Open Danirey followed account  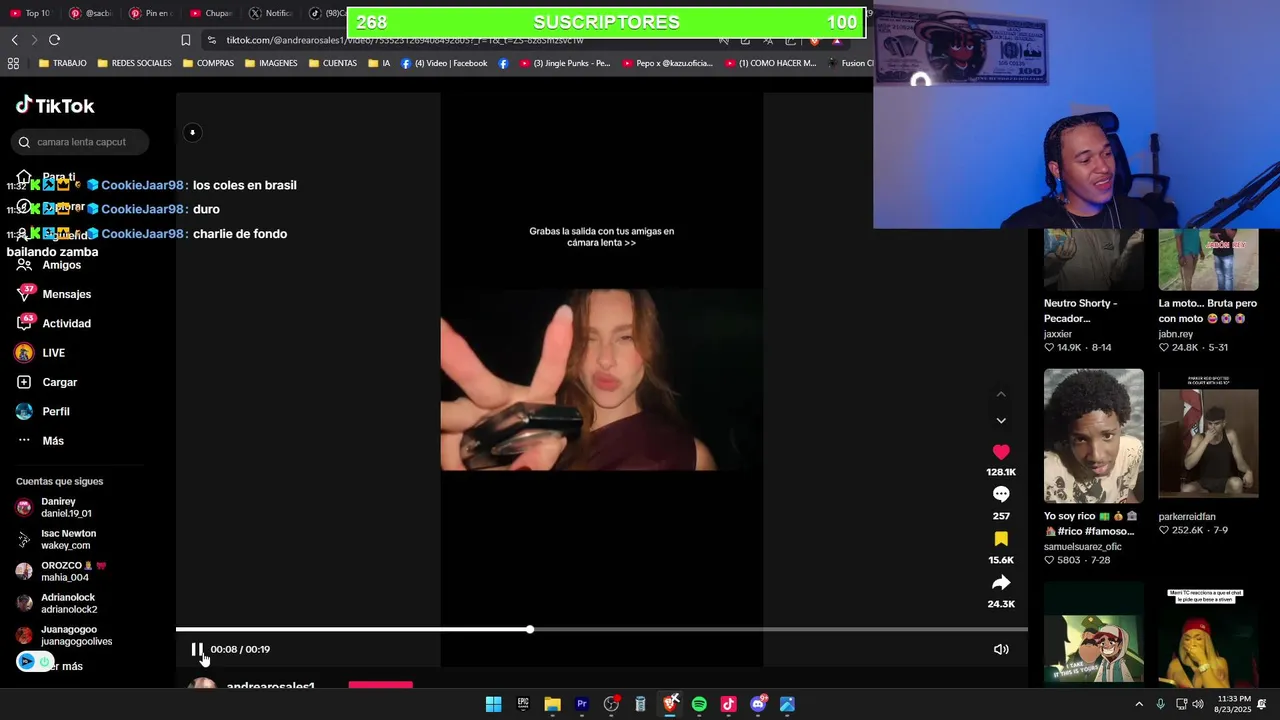55,507
